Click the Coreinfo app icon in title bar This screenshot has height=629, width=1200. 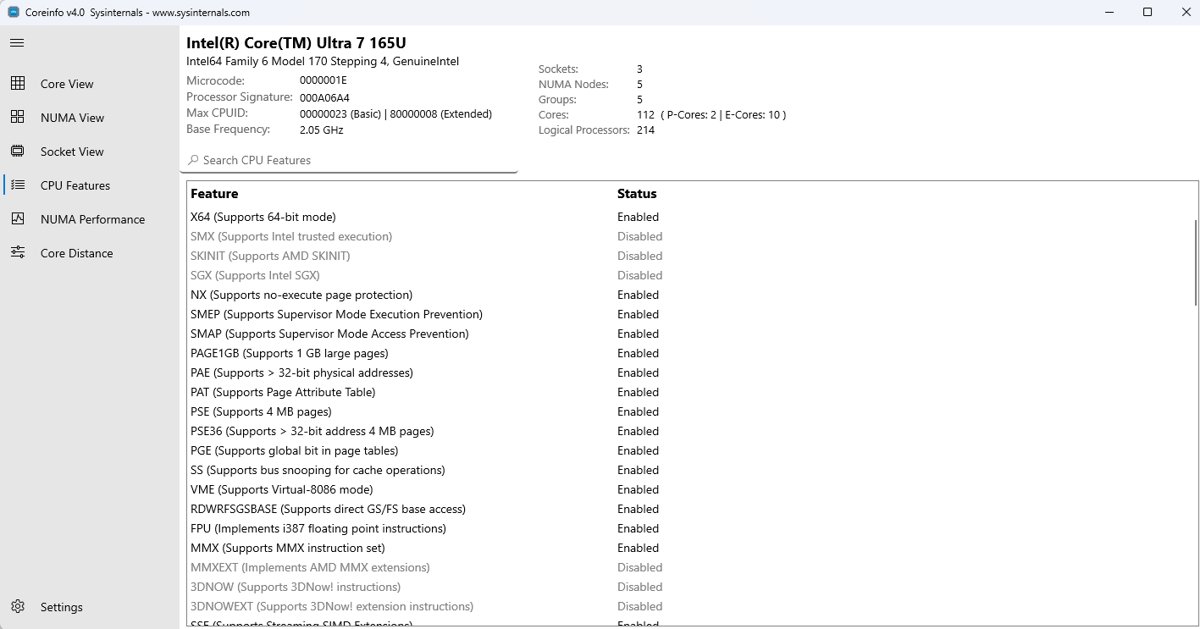tap(14, 12)
